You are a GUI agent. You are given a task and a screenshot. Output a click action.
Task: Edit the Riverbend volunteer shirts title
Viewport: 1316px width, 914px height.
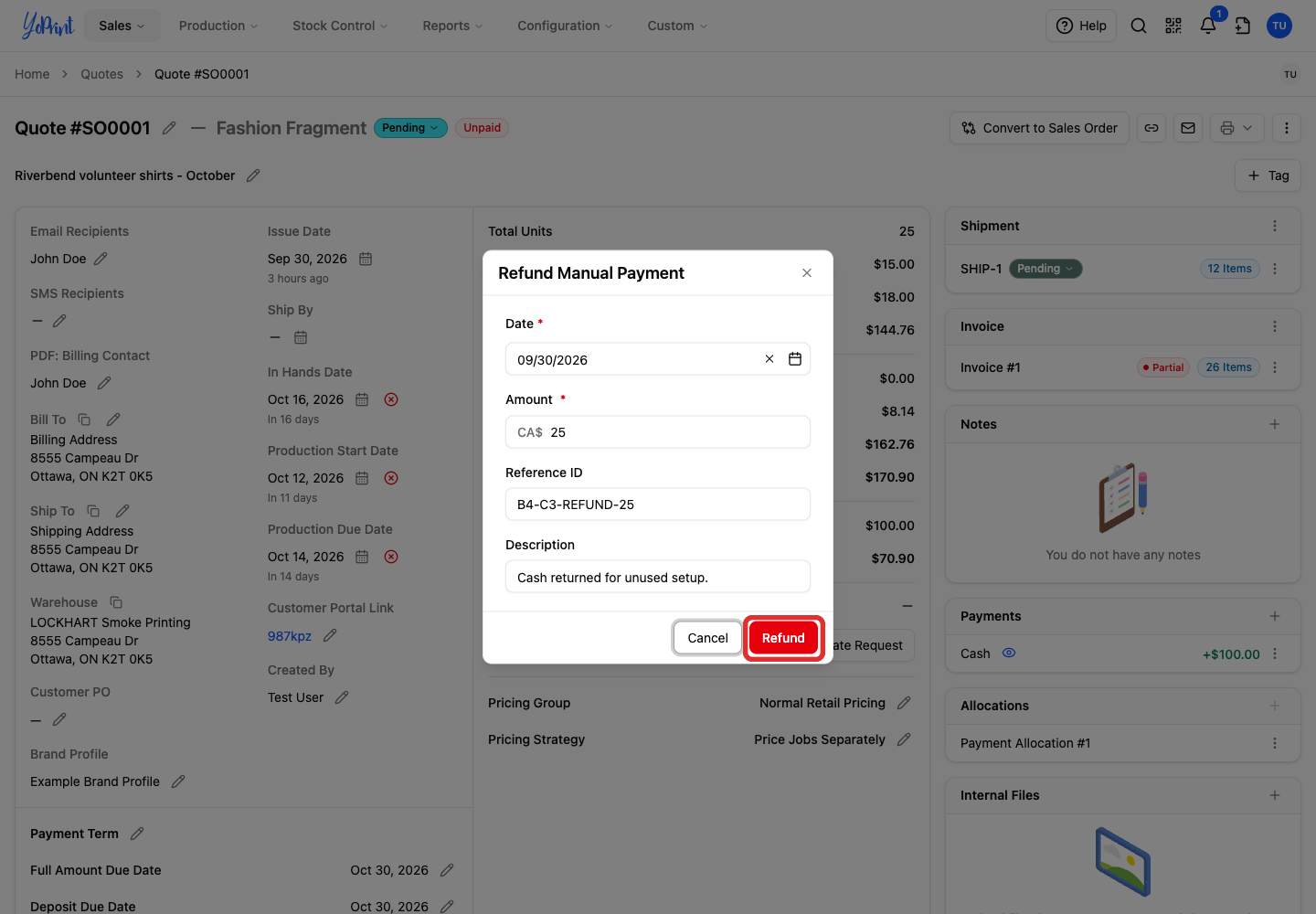[x=253, y=175]
